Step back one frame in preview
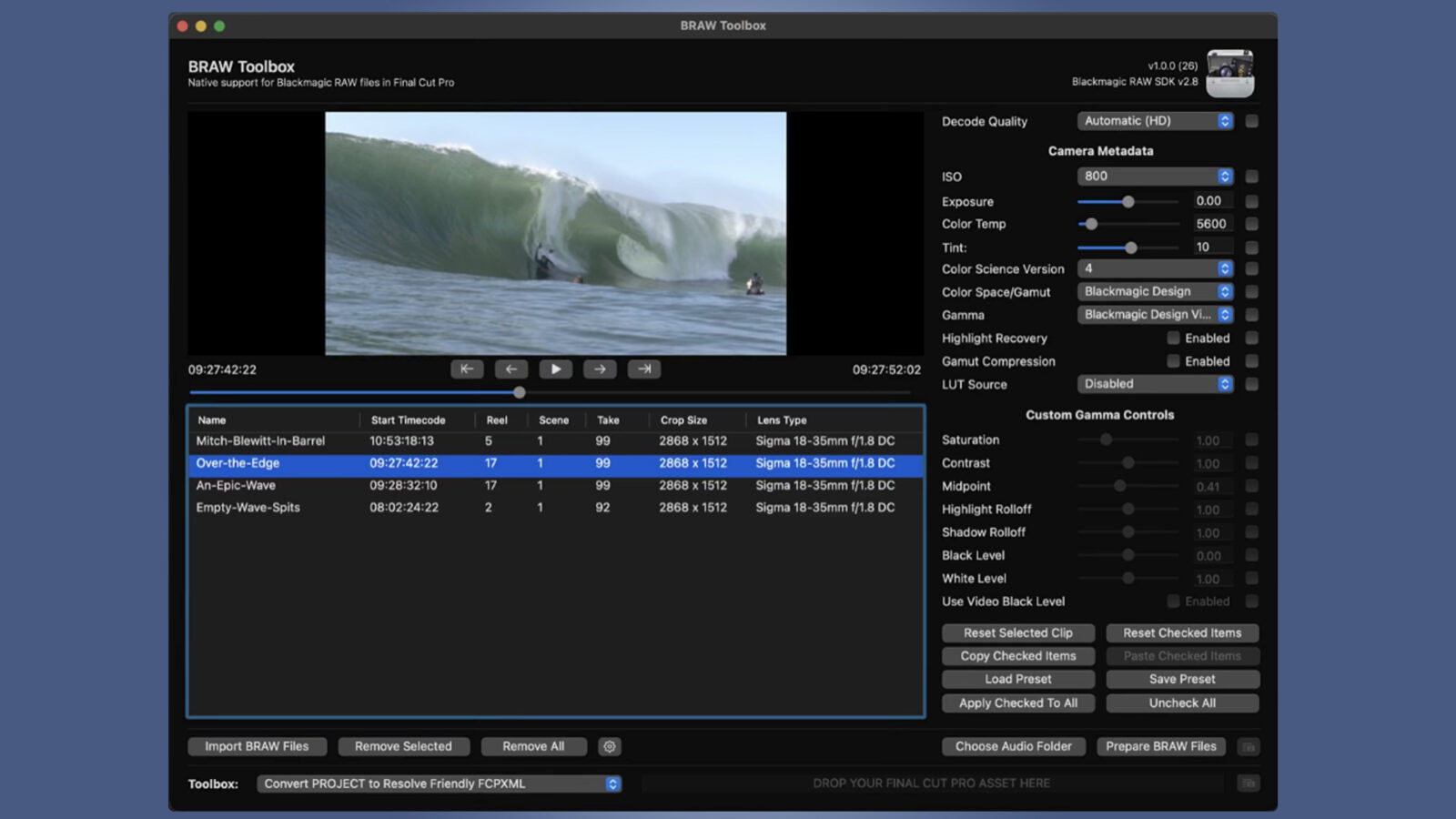1456x819 pixels. pyautogui.click(x=511, y=369)
